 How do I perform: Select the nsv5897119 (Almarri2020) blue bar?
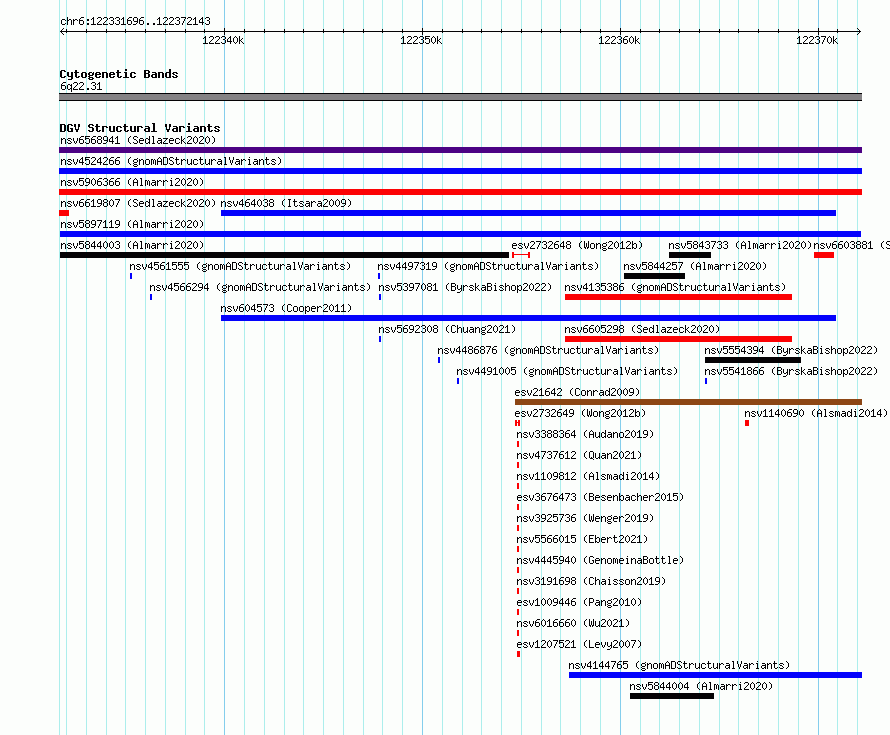pos(460,234)
